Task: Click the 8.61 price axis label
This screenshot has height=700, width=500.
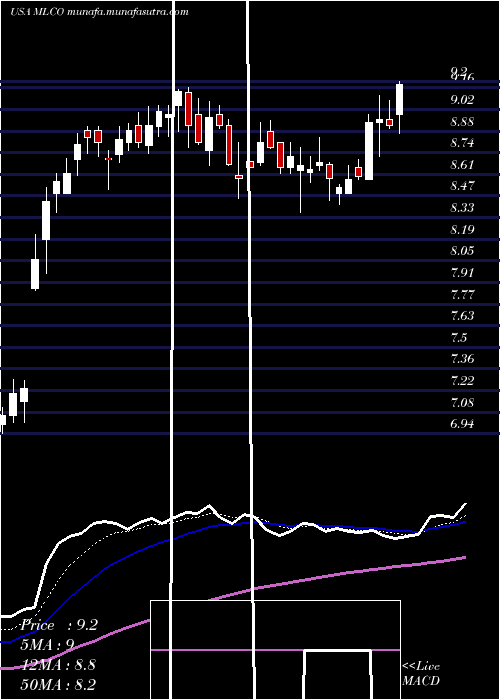Action: pos(462,165)
